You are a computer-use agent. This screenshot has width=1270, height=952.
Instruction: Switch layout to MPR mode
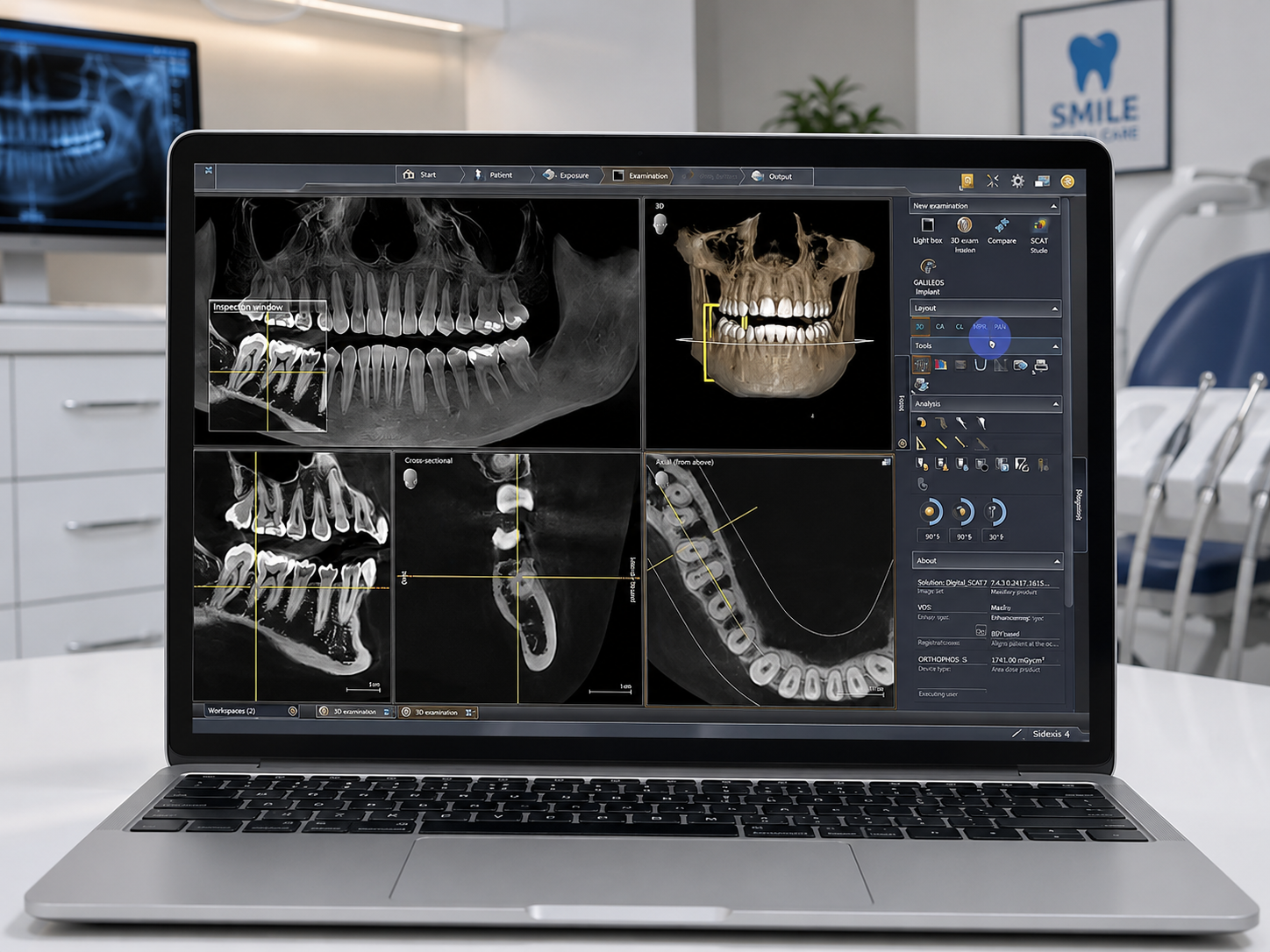[x=980, y=327]
